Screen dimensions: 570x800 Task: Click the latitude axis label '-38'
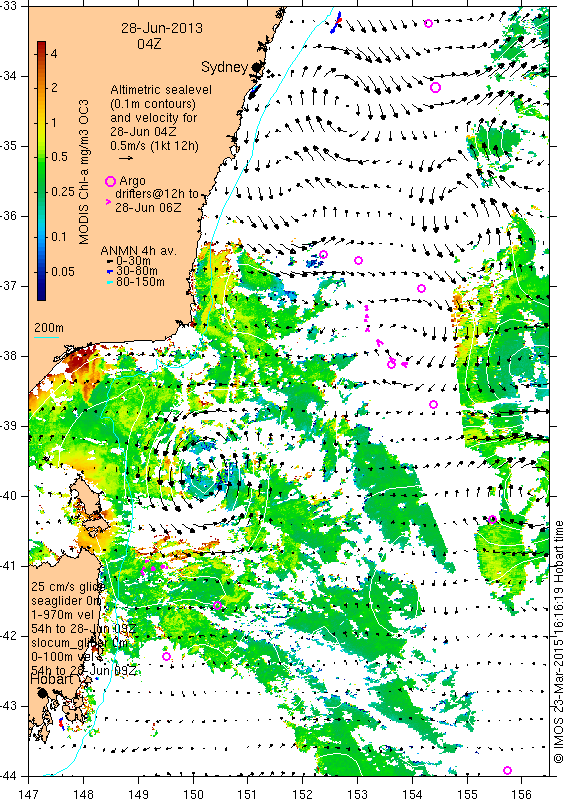[x=9, y=356]
